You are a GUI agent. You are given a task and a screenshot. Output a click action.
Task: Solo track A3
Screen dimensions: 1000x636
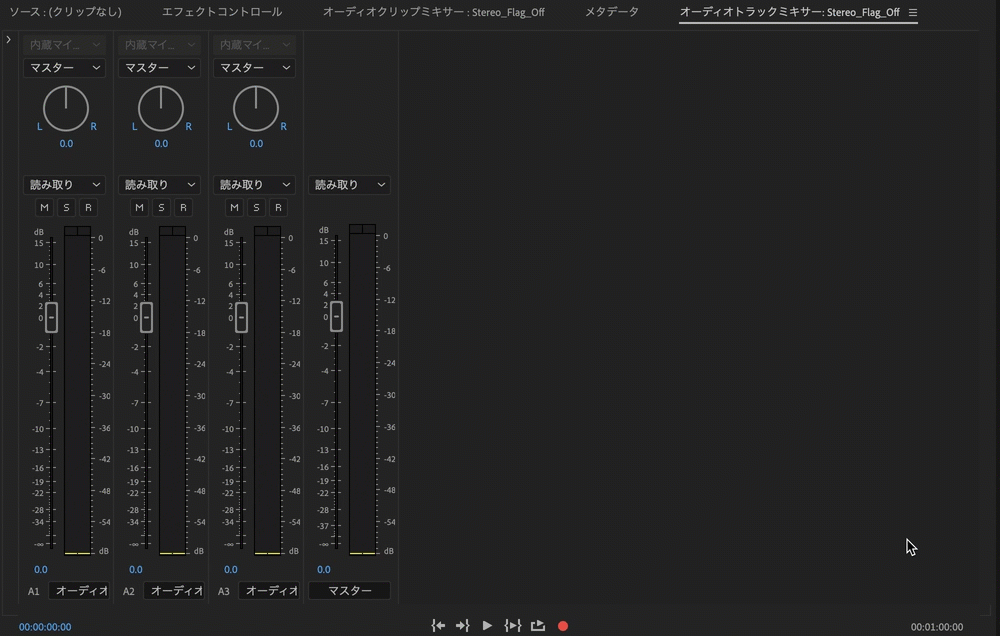(256, 207)
